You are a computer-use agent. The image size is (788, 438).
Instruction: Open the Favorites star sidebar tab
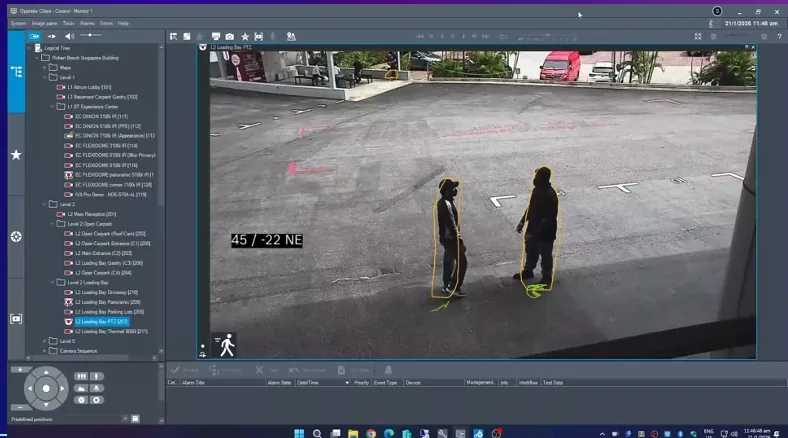coord(16,155)
